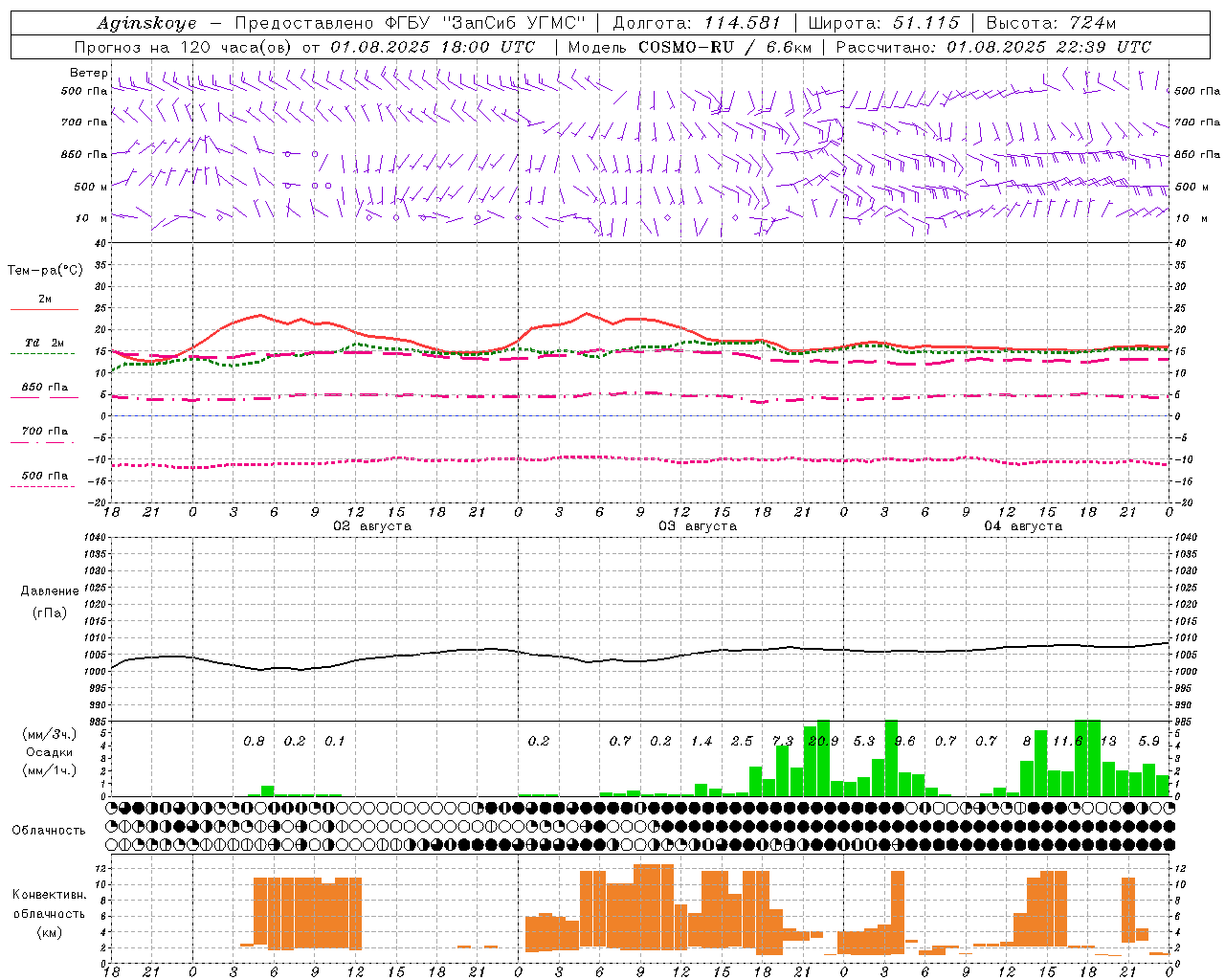Click the "Ветер" wind panel label

pyautogui.click(x=88, y=73)
